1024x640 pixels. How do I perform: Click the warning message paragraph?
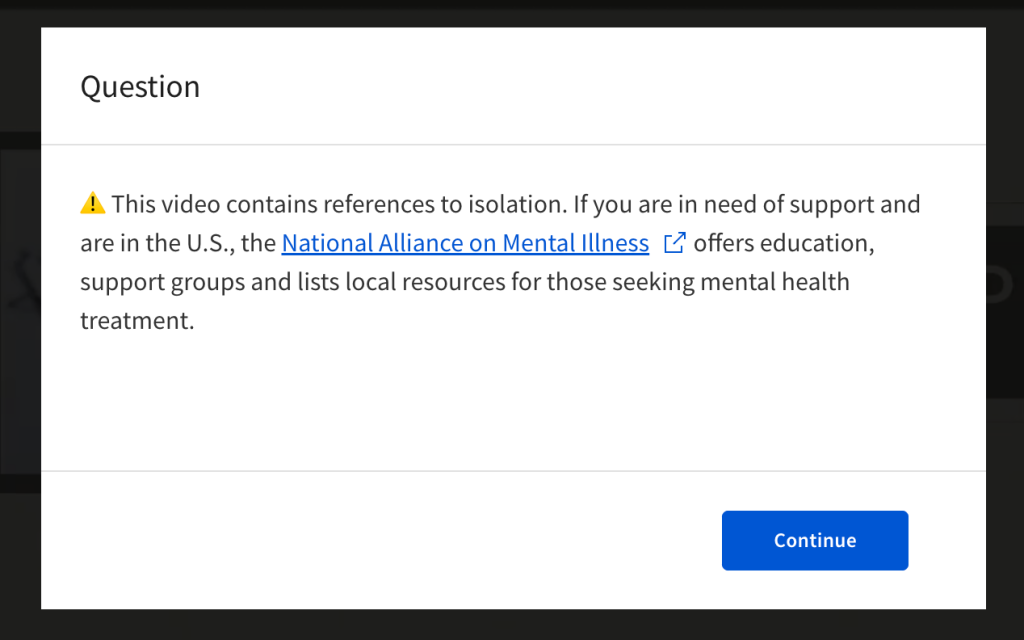[500, 261]
